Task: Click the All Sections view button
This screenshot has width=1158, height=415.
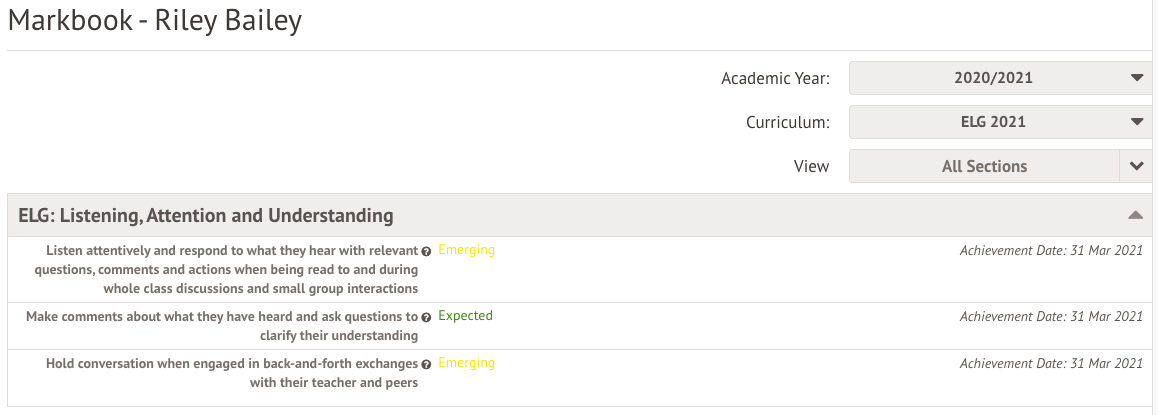Action: coord(984,166)
